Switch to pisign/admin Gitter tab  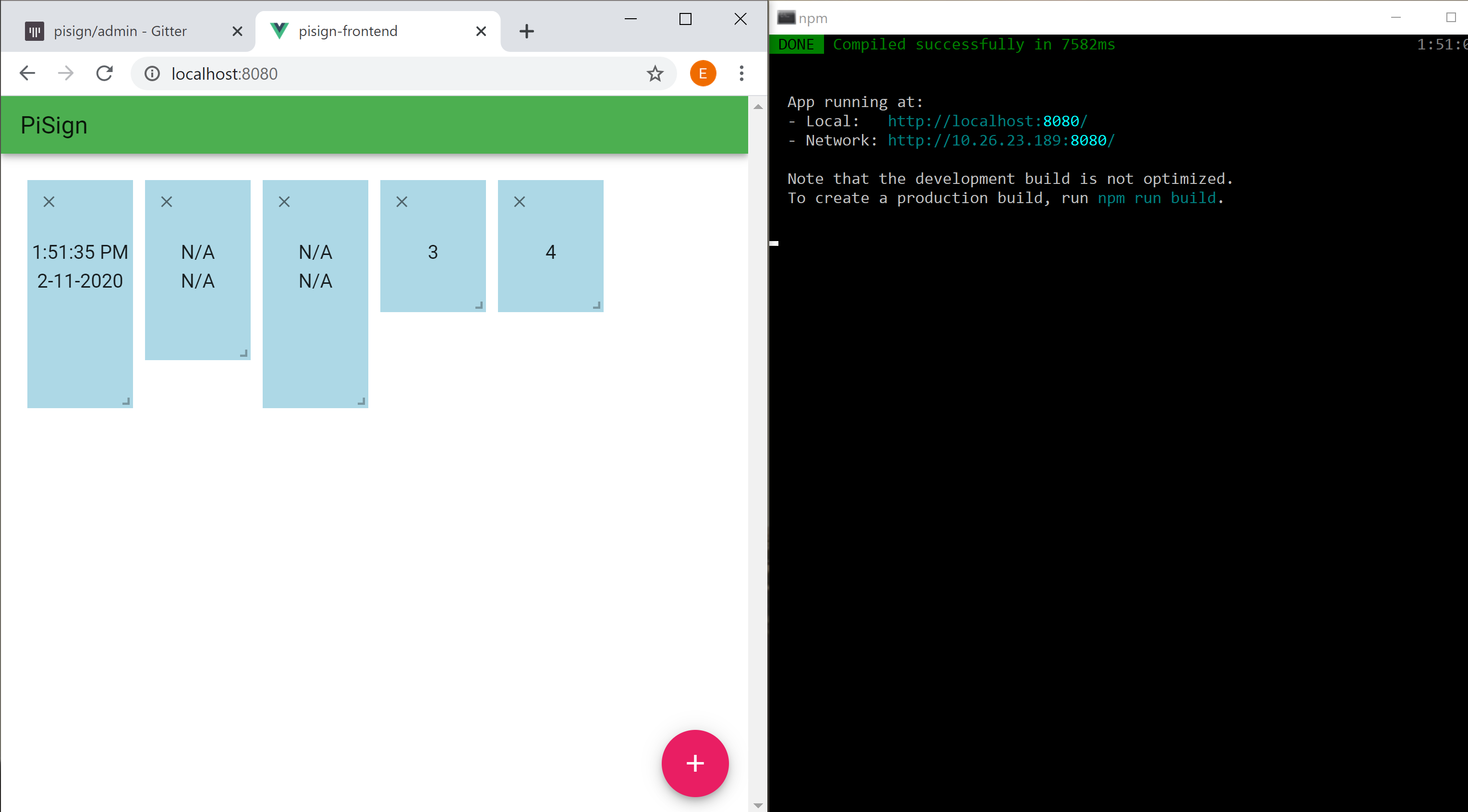[x=120, y=31]
